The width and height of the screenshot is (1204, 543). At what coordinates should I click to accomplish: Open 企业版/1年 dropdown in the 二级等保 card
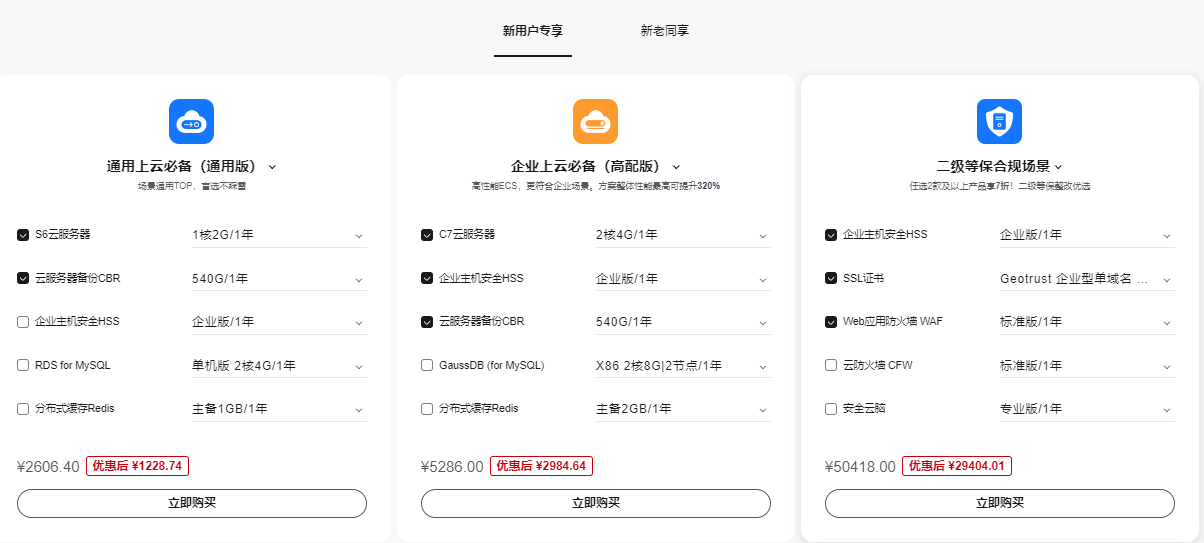click(x=1087, y=235)
